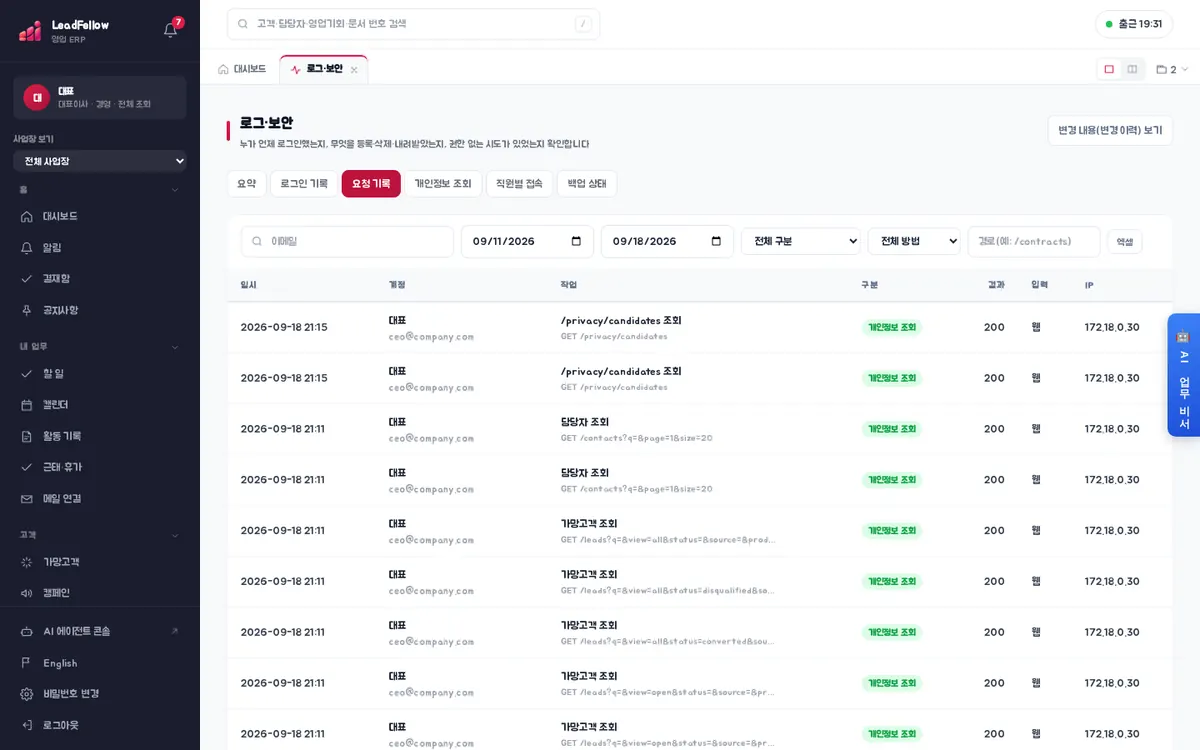Switch to the 로그인 기록 tab
The height and width of the screenshot is (750, 1200).
tap(304, 184)
